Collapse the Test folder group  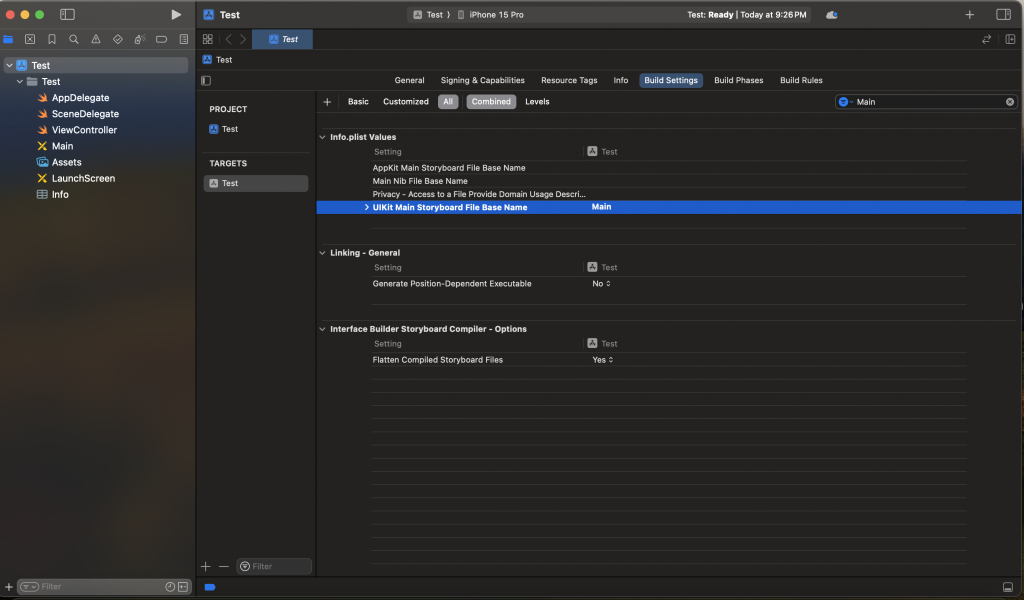click(20, 82)
